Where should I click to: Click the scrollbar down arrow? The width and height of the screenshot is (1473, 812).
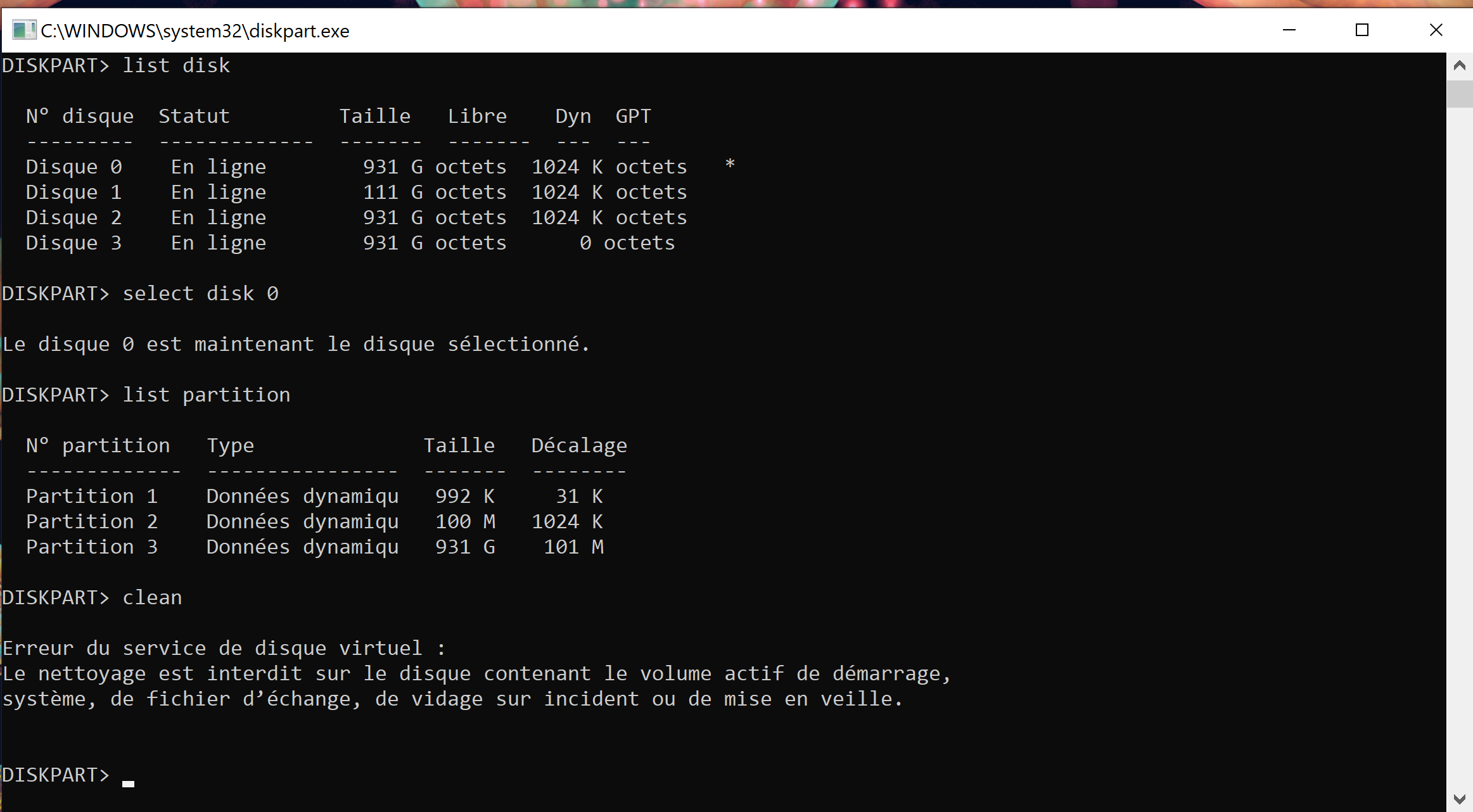coord(1460,799)
